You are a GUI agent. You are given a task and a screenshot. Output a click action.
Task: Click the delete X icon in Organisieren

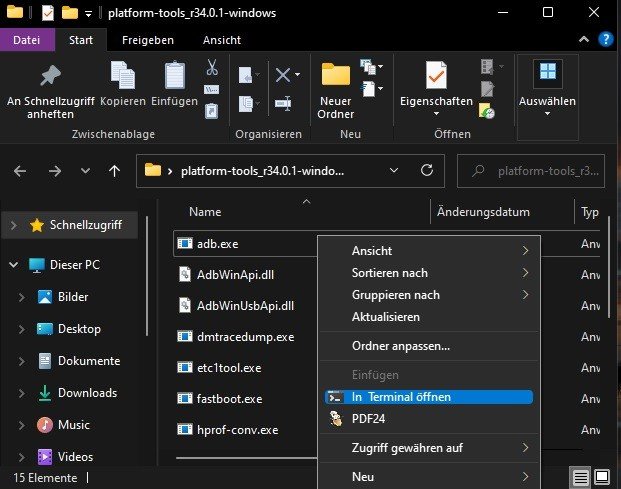point(283,75)
